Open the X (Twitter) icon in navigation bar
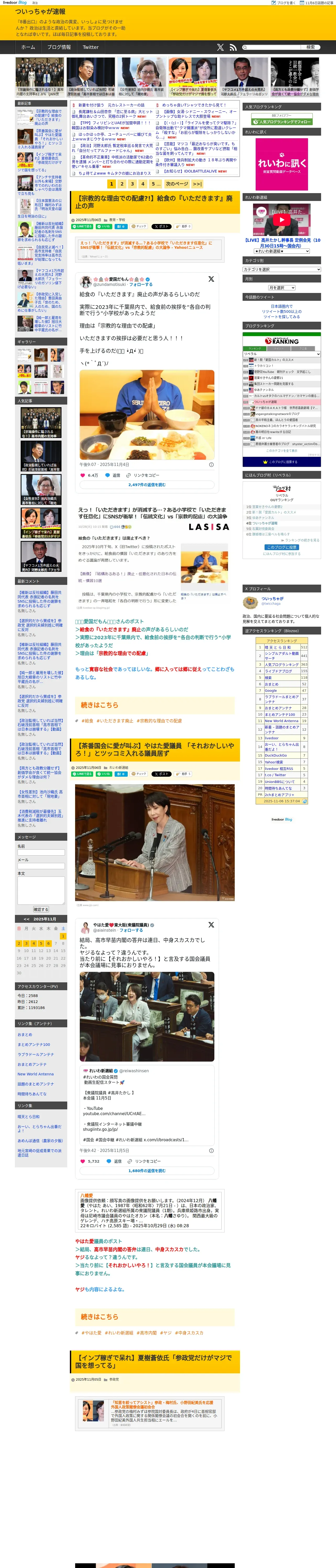 [220, 47]
